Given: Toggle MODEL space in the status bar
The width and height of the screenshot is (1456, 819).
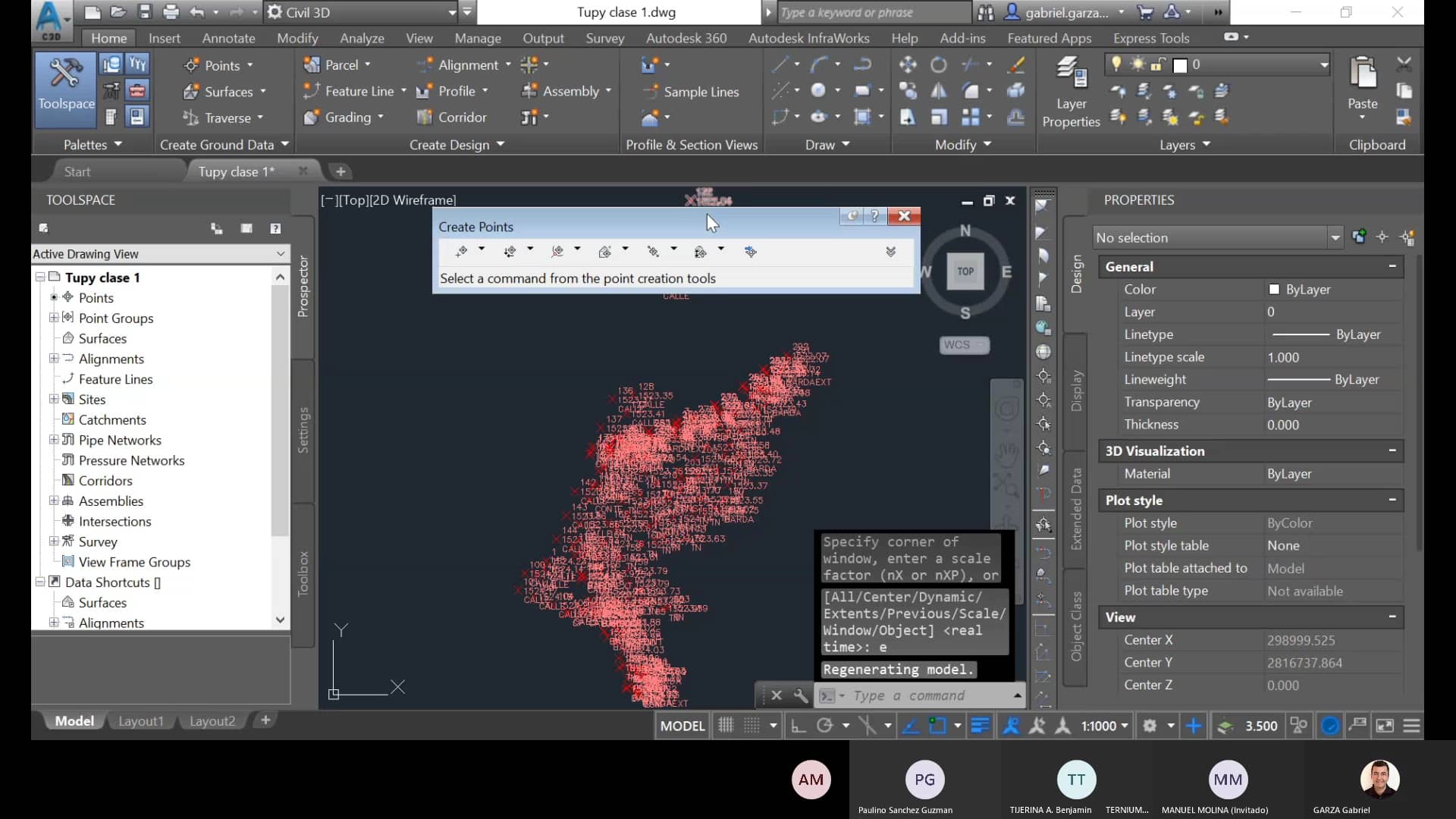Looking at the screenshot, I should 681,725.
